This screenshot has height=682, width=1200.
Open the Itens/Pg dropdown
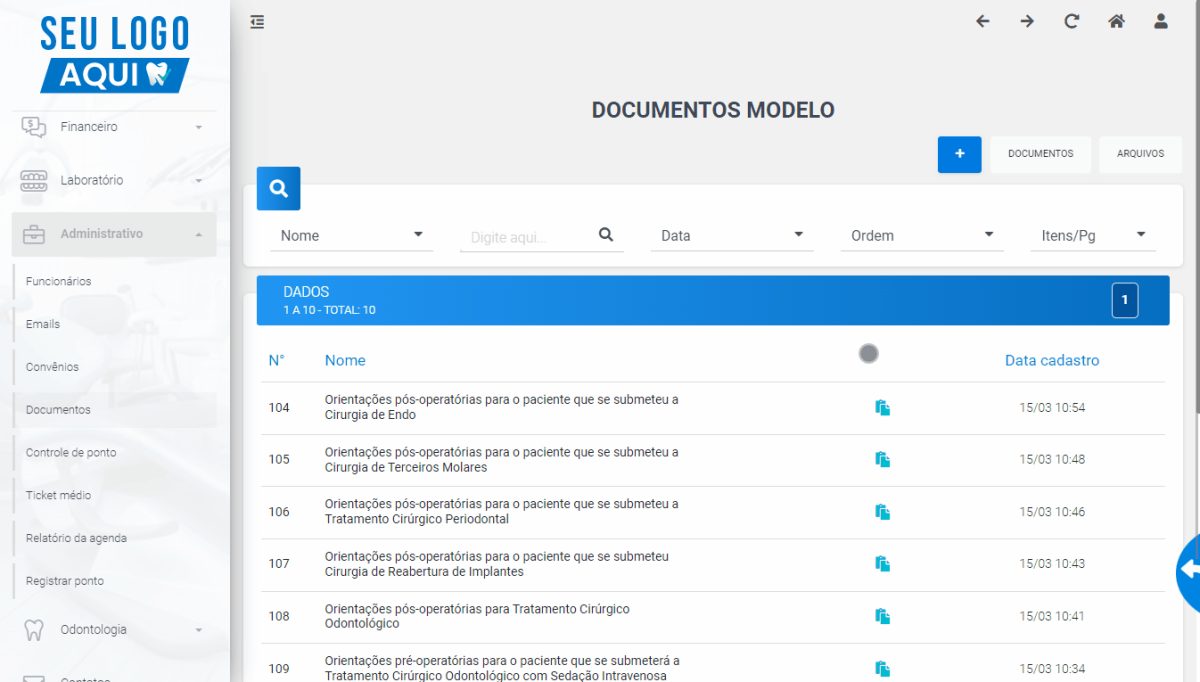pyautogui.click(x=1093, y=236)
